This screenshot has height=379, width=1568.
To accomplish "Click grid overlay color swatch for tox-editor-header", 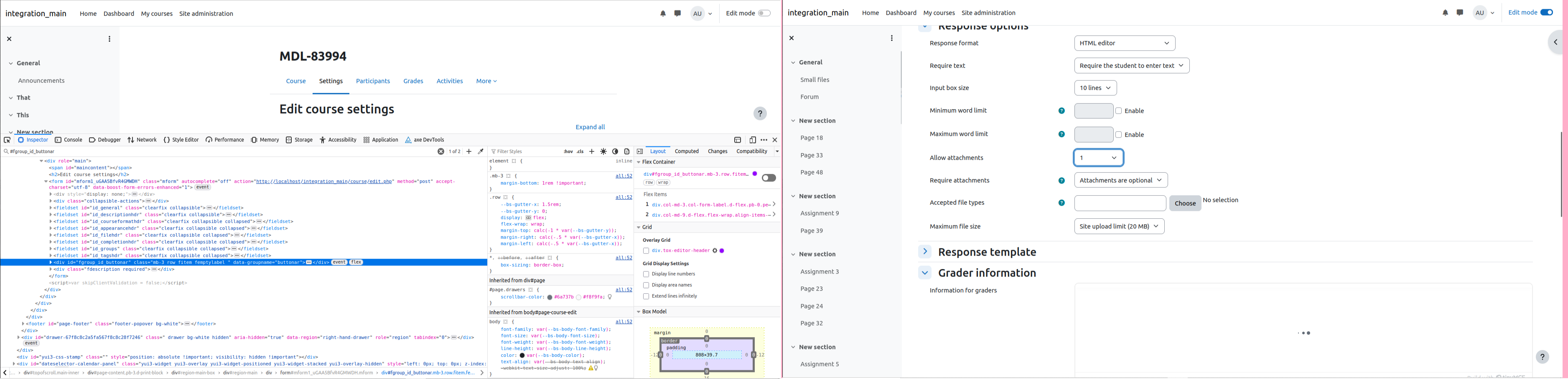I will click(x=722, y=251).
